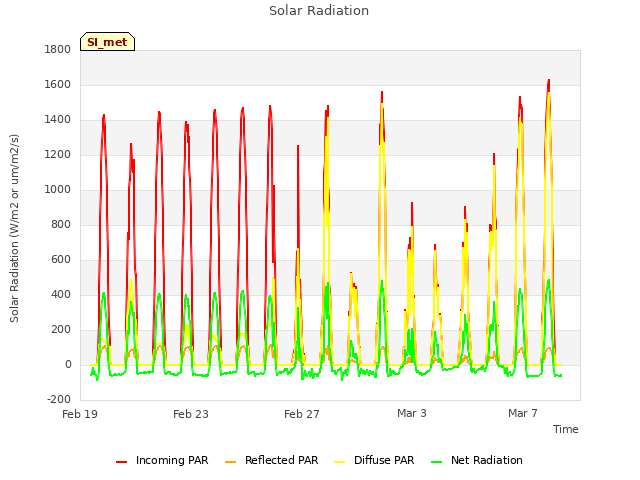Toggle Diffuse PAR legend entry
Viewport: 640px width, 480px height.
click(374, 460)
